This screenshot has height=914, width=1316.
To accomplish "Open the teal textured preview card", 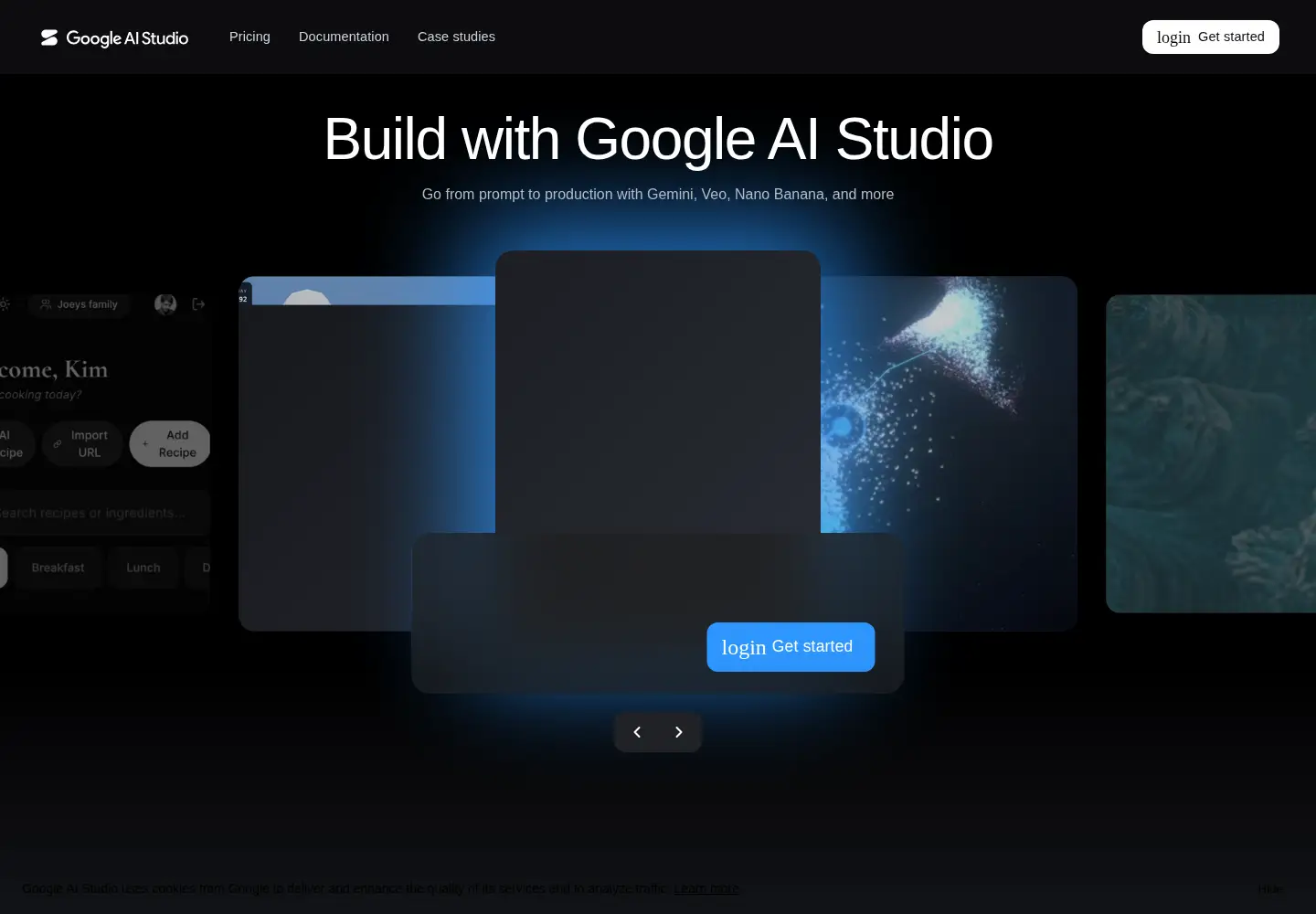I will 1211,453.
